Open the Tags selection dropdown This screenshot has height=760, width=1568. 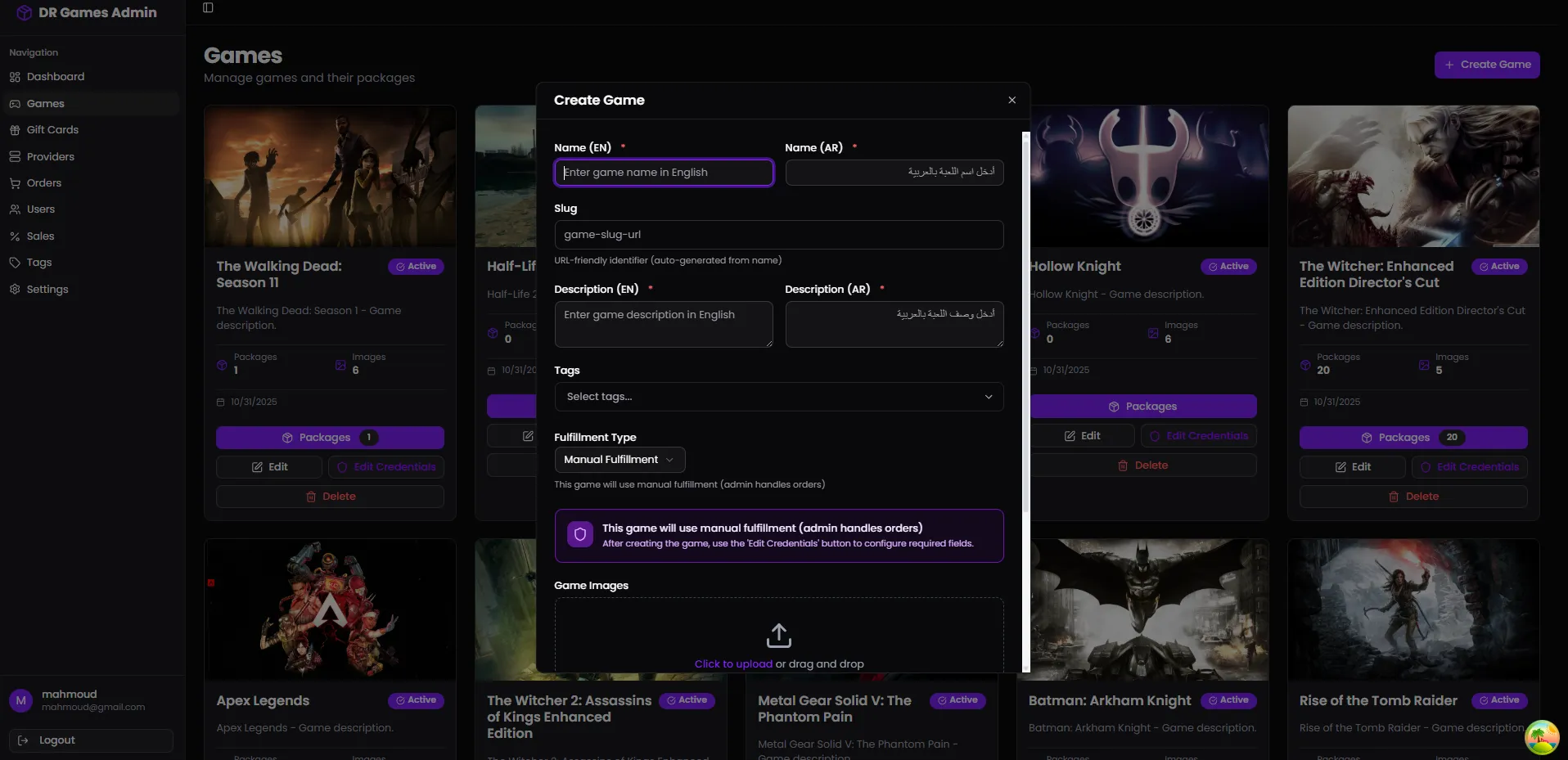click(778, 397)
